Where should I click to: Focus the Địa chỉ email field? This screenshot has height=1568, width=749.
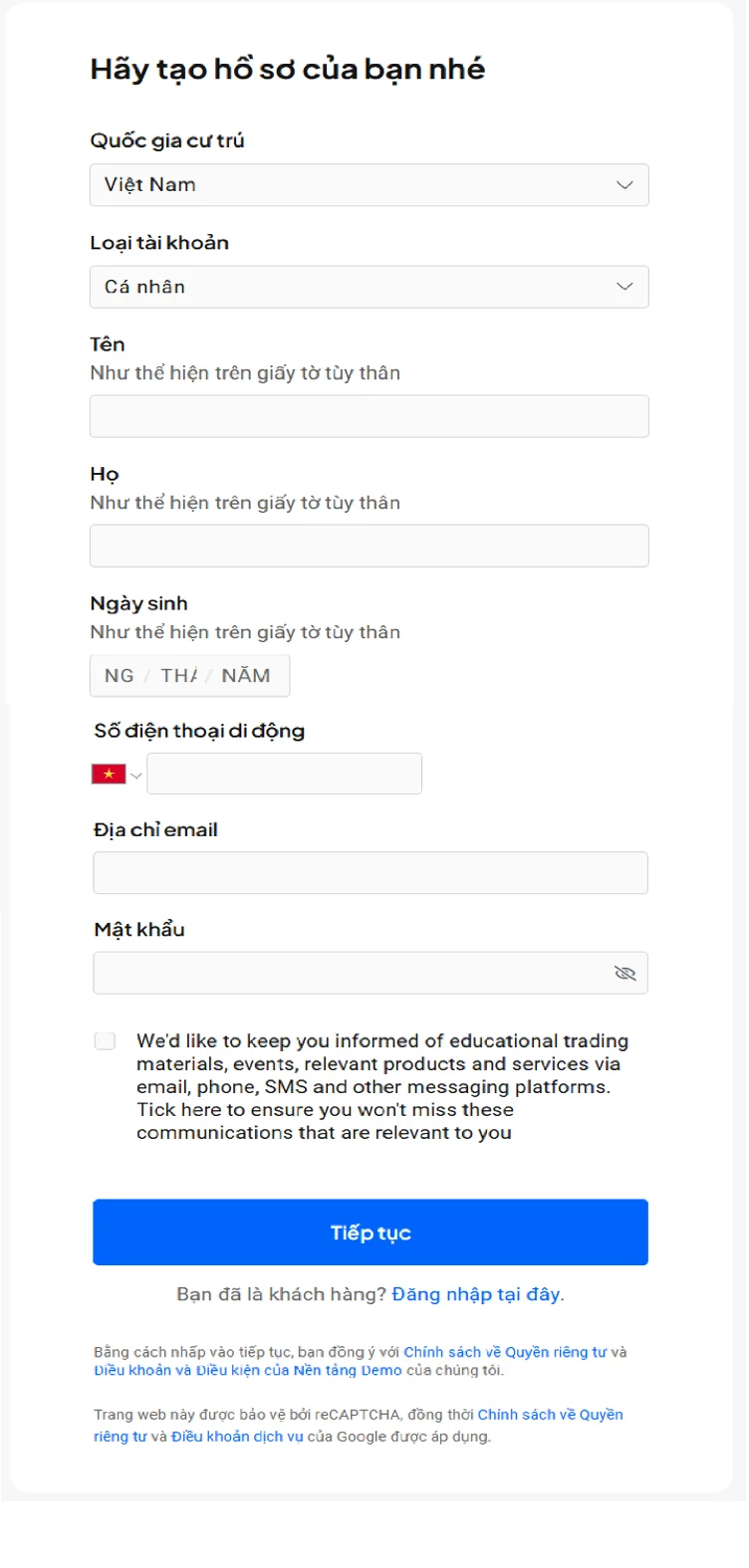coord(369,873)
